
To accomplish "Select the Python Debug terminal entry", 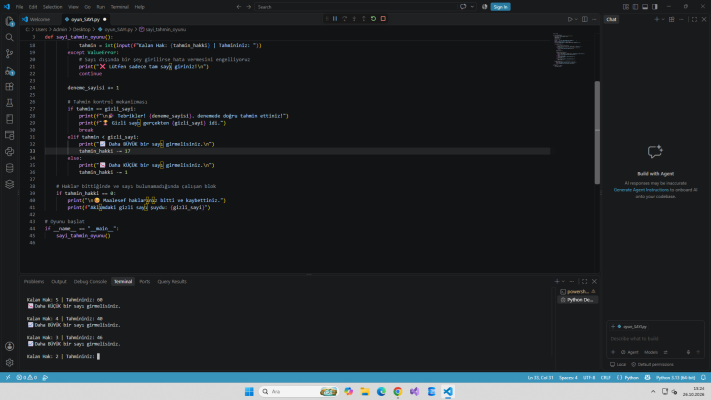I will coord(577,300).
